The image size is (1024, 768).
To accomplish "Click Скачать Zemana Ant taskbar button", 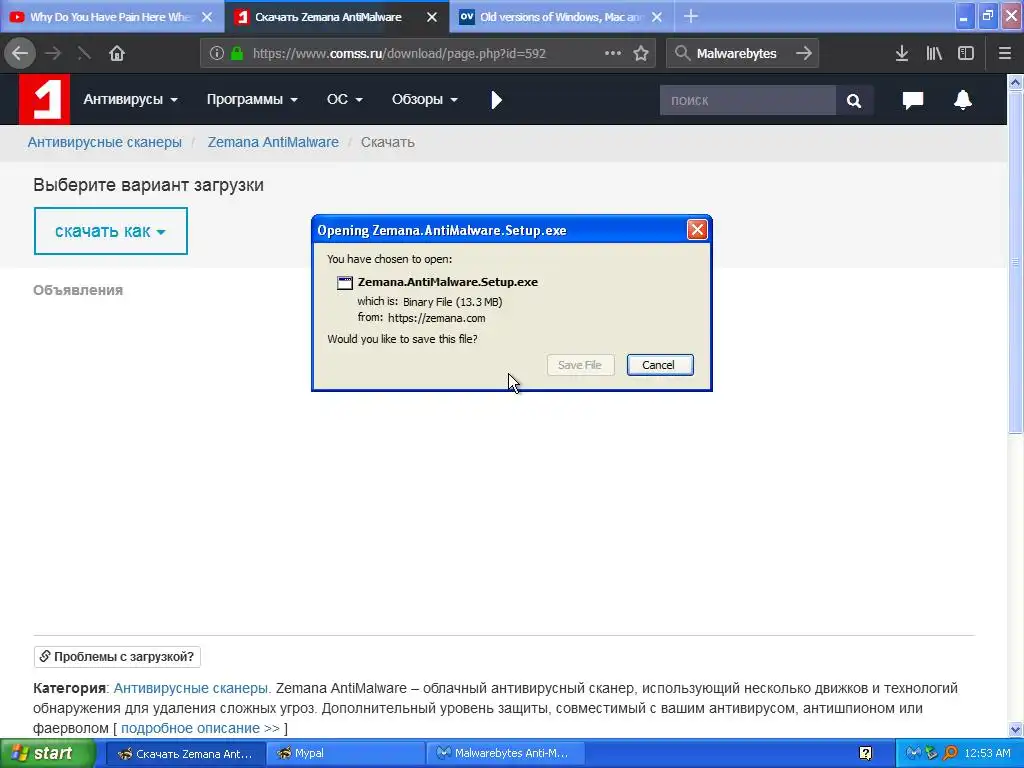I will (185, 753).
